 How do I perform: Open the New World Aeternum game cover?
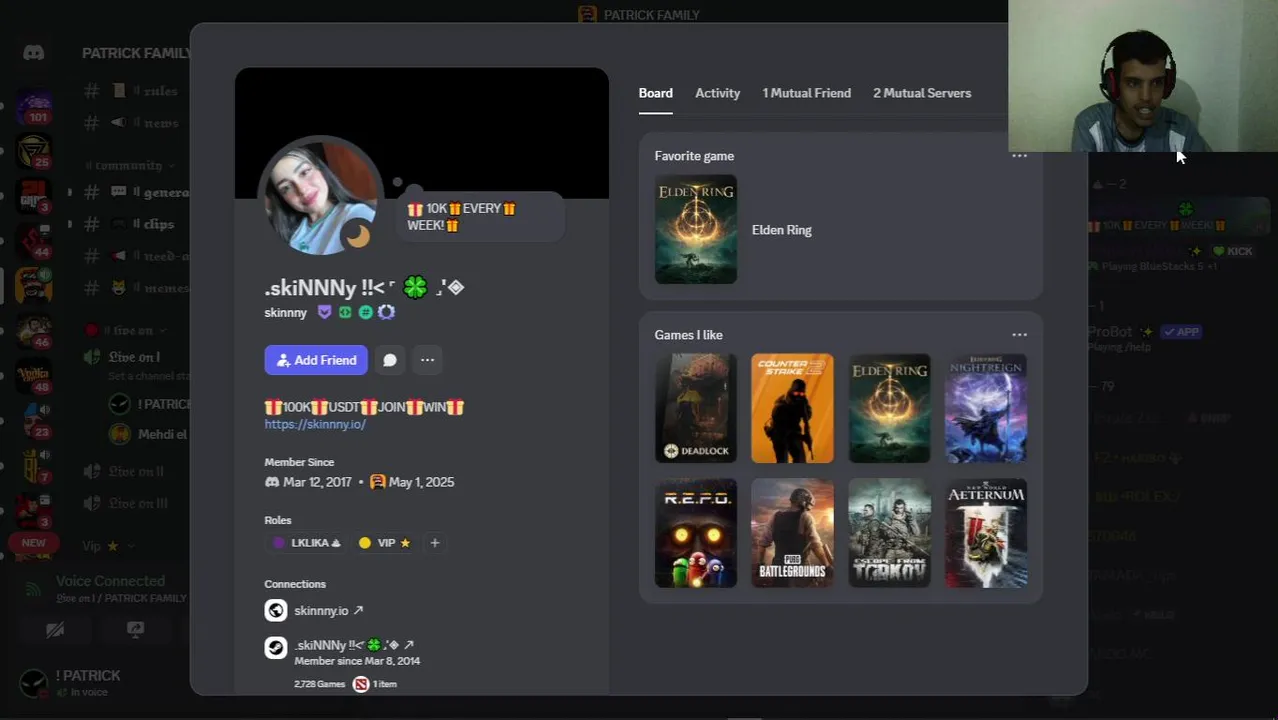pyautogui.click(x=986, y=533)
